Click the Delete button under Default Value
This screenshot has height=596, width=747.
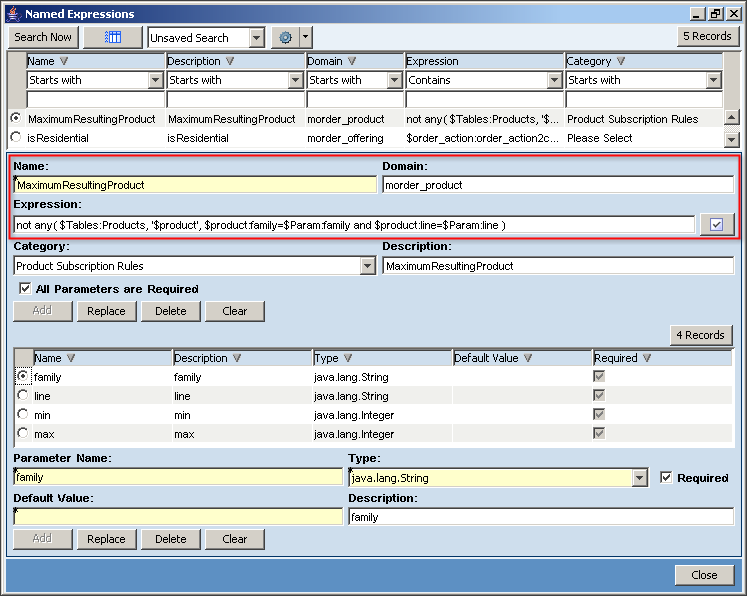[170, 539]
